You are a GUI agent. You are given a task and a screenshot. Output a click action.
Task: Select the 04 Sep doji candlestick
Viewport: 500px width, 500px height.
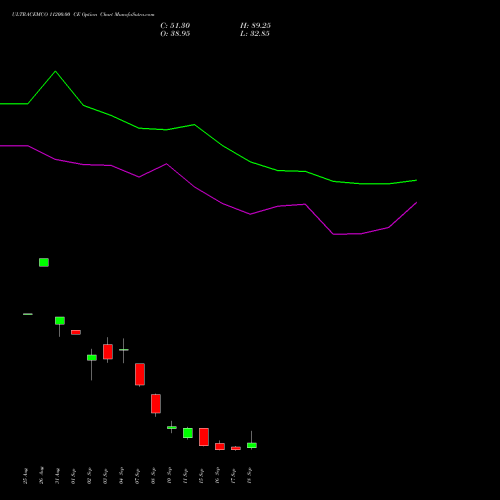pos(124,350)
